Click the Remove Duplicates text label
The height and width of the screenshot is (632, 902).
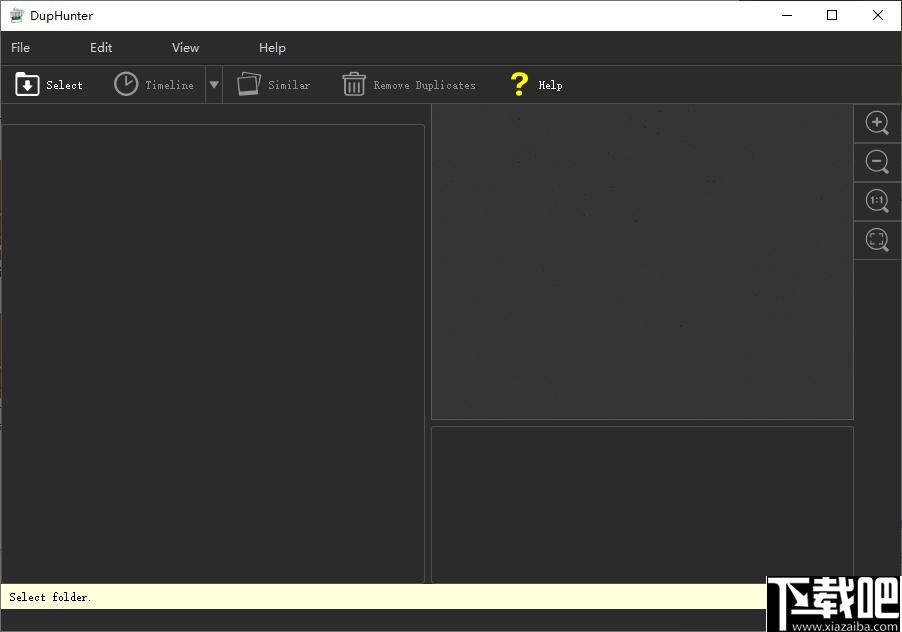pyautogui.click(x=425, y=85)
